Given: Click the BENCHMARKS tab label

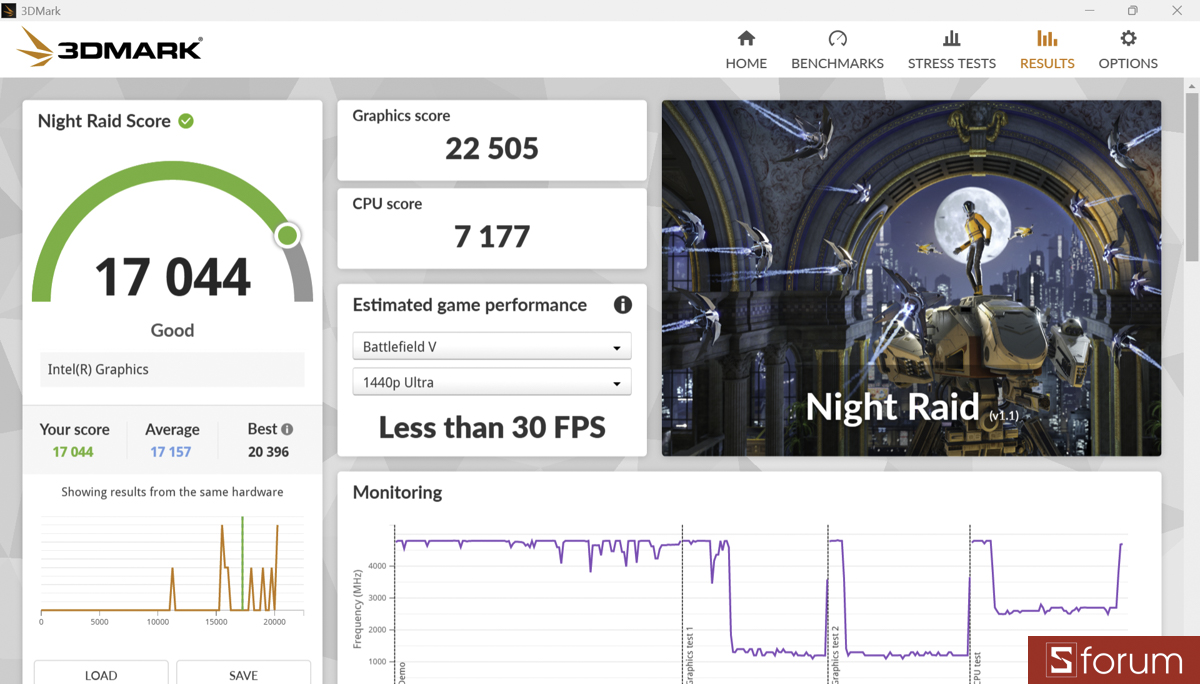Looking at the screenshot, I should pyautogui.click(x=837, y=63).
